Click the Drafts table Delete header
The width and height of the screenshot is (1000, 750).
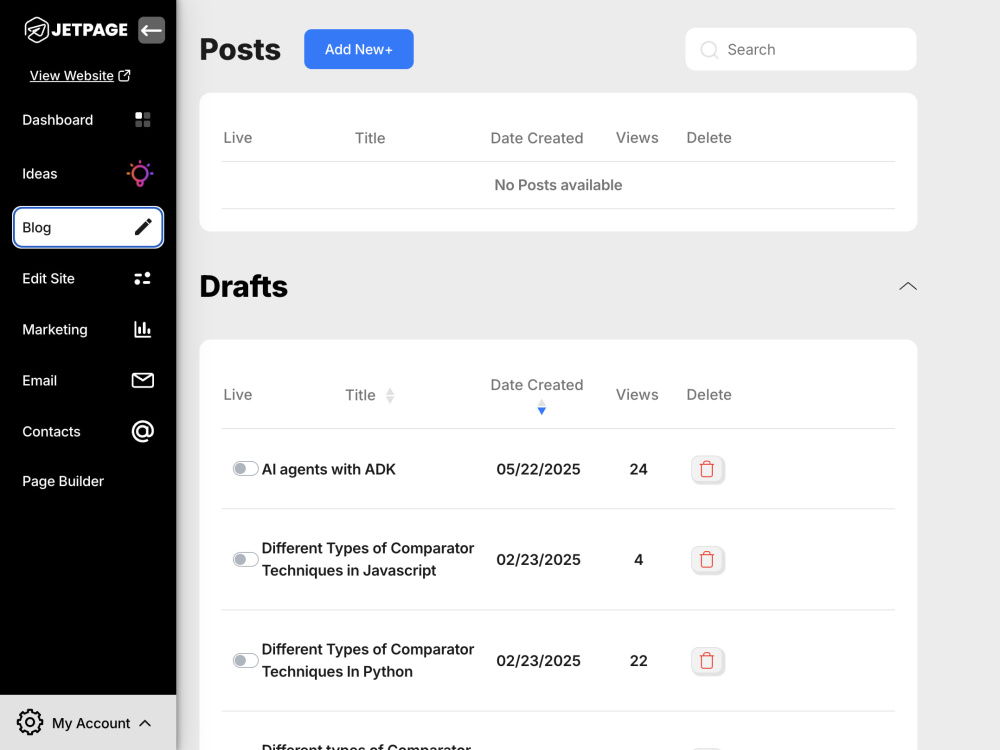coord(709,395)
